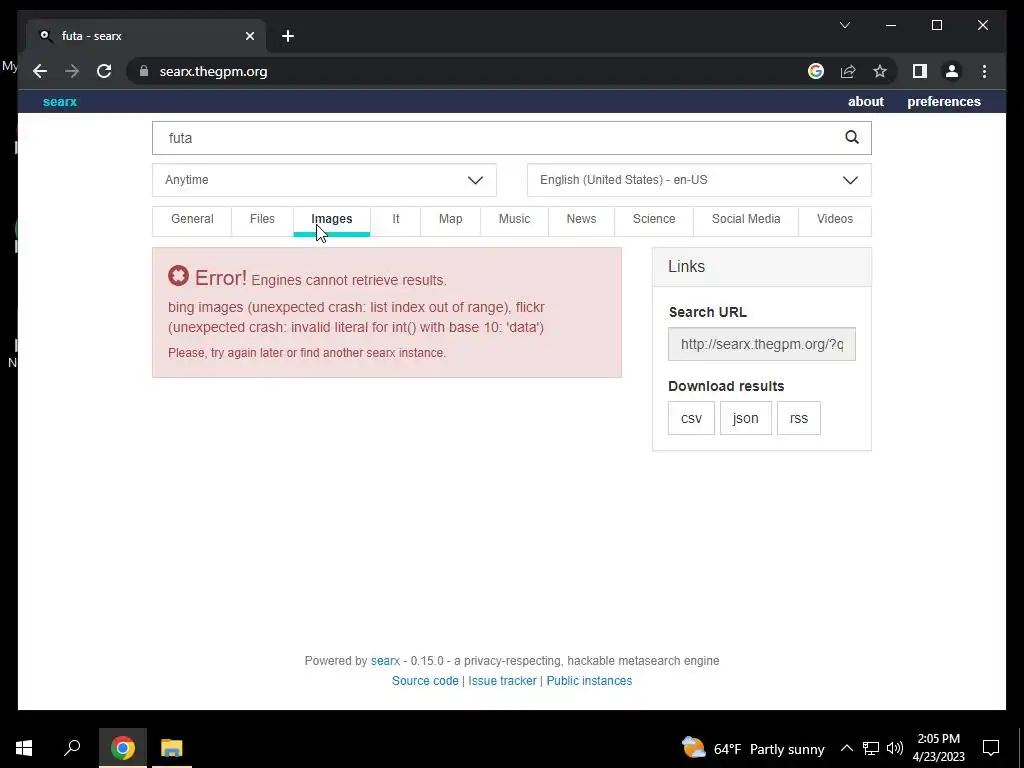Click the network tray icon
1024x768 pixels.
click(871, 748)
